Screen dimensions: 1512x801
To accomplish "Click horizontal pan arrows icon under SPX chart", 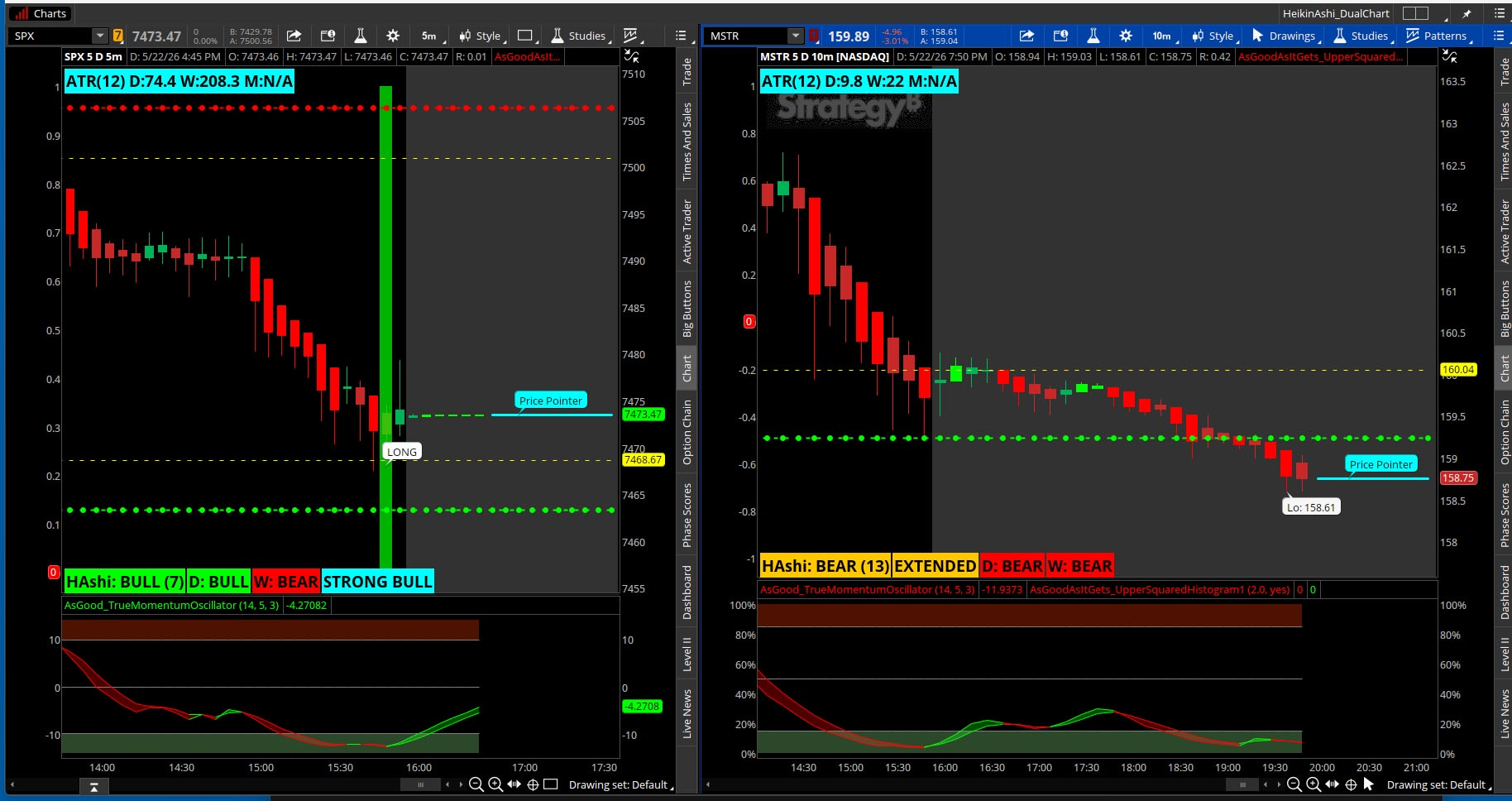I will [514, 784].
